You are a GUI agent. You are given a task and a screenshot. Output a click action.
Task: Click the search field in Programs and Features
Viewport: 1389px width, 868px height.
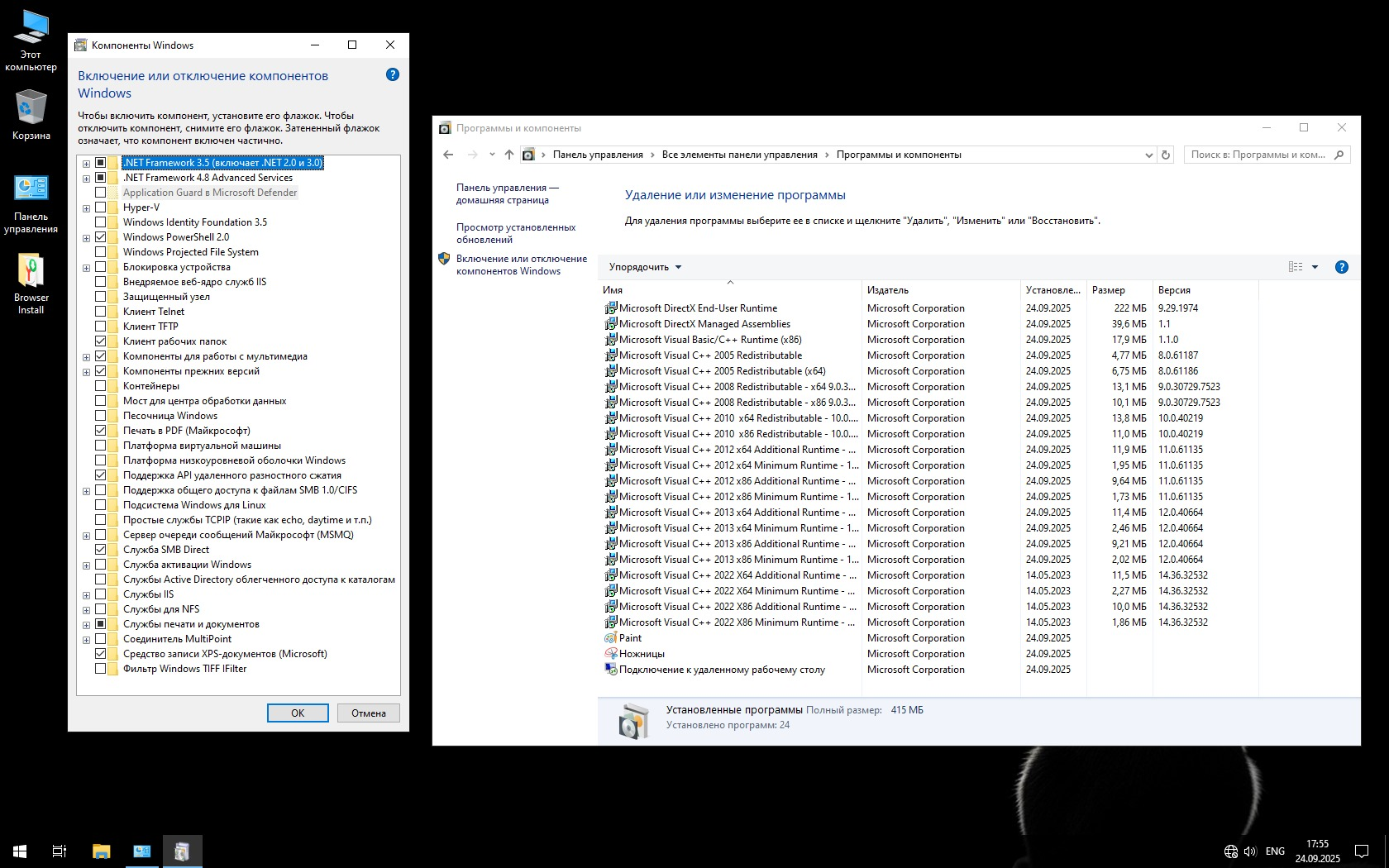pyautogui.click(x=1258, y=155)
